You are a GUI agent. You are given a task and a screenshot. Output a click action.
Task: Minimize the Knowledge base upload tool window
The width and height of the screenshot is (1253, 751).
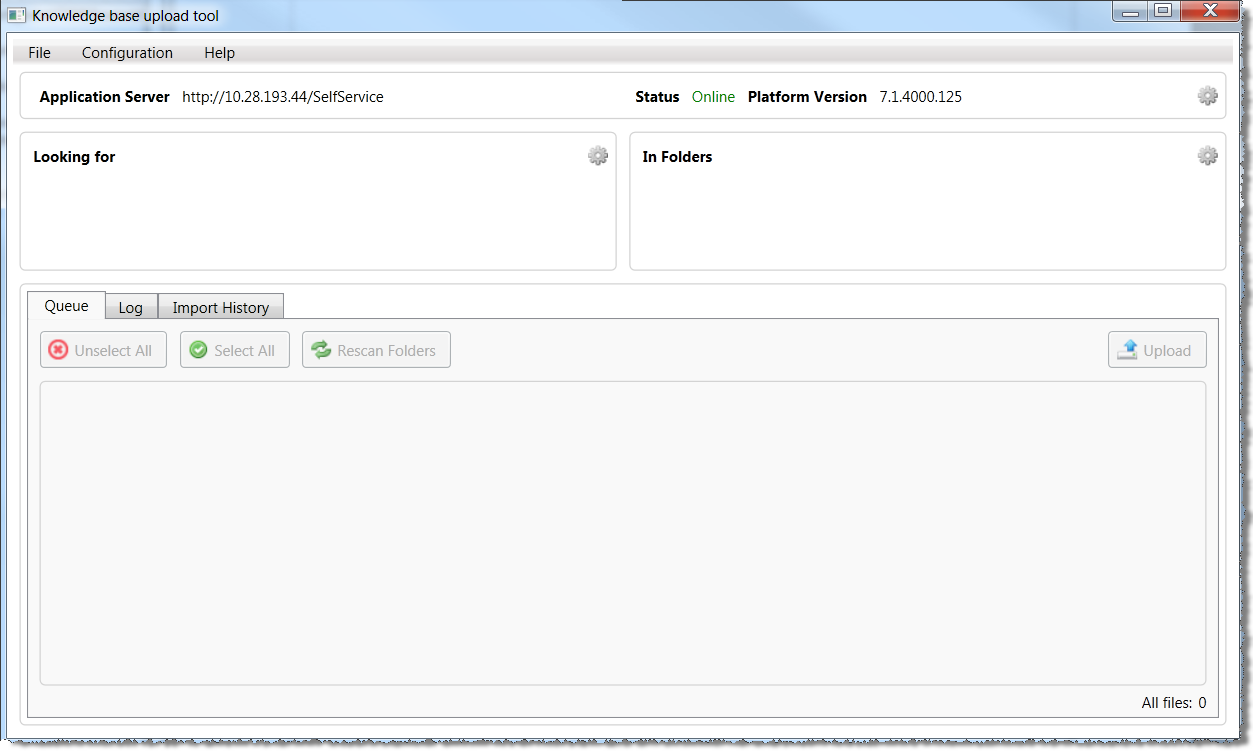[1130, 11]
